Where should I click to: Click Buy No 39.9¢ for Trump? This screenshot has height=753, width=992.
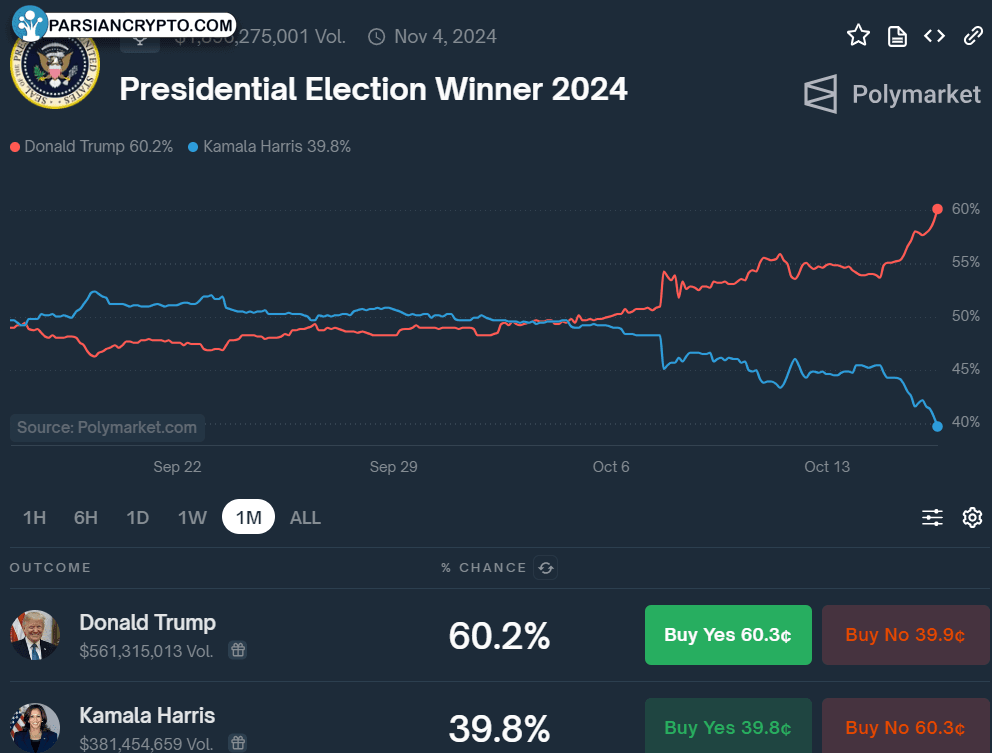905,635
